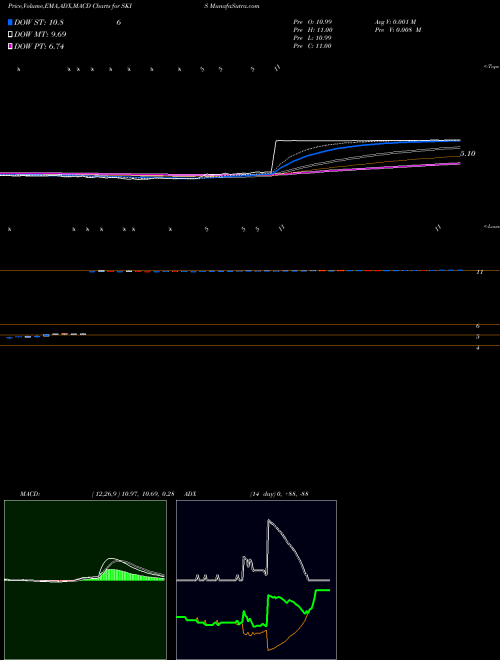
Task: Click the 'Avg V: 0.001 M' volume text
Action: coord(395,21)
